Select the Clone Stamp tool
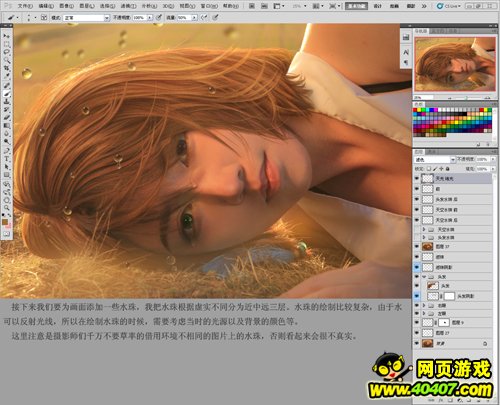 pos(7,102)
